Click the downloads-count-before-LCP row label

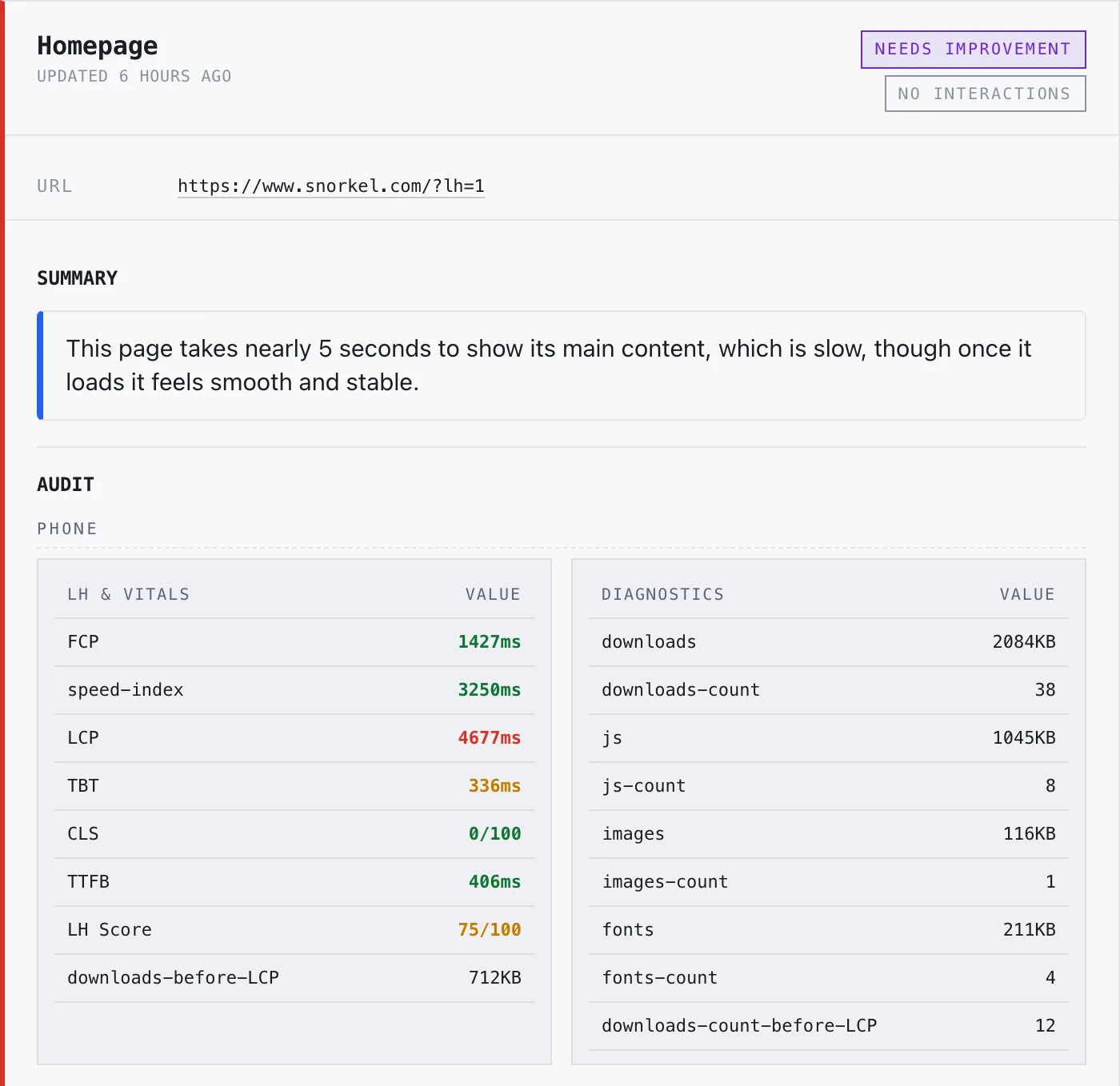(x=739, y=1026)
